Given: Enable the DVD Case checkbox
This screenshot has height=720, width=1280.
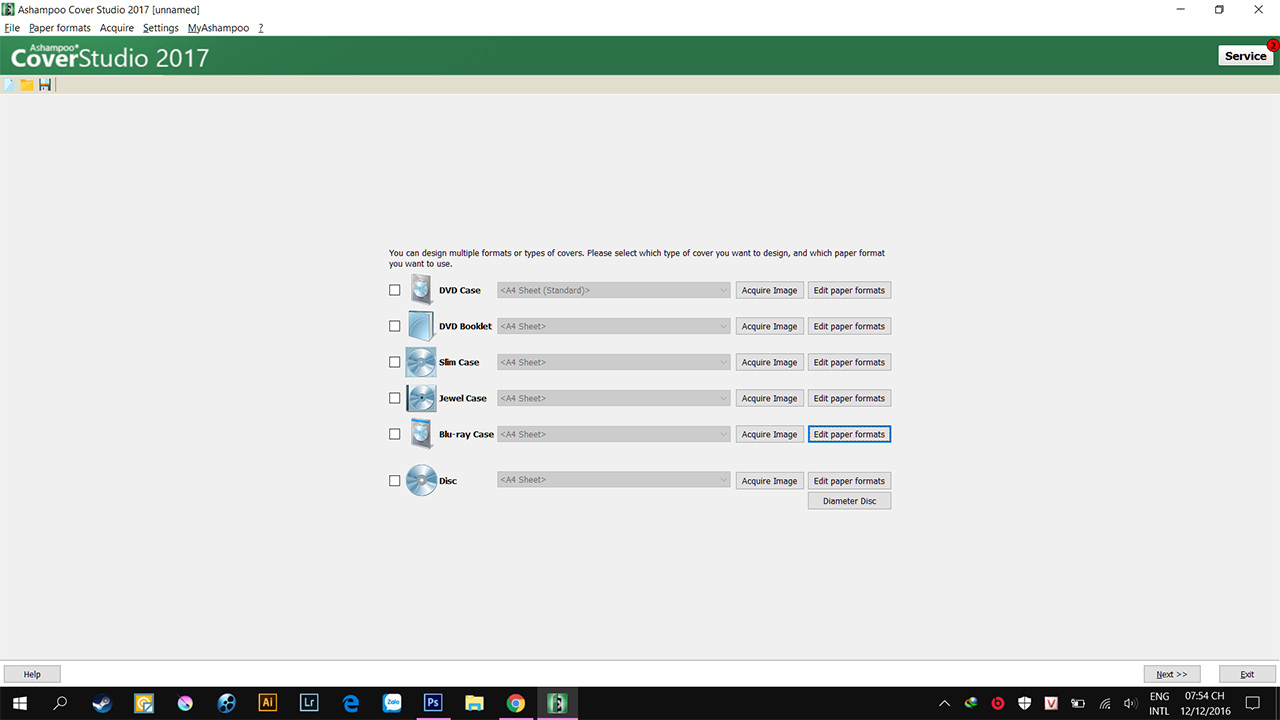Looking at the screenshot, I should [x=394, y=290].
